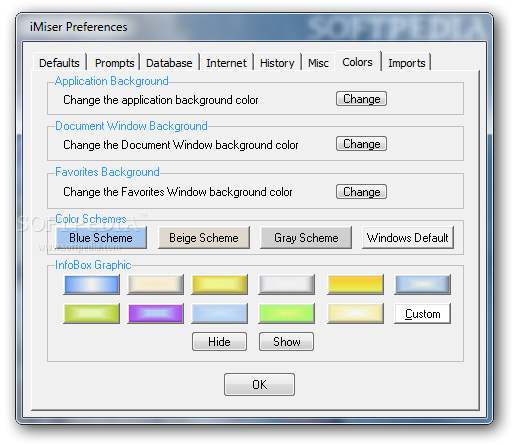The height and width of the screenshot is (445, 514).
Task: Choose the purple InfoBox graphic
Action: 155,313
